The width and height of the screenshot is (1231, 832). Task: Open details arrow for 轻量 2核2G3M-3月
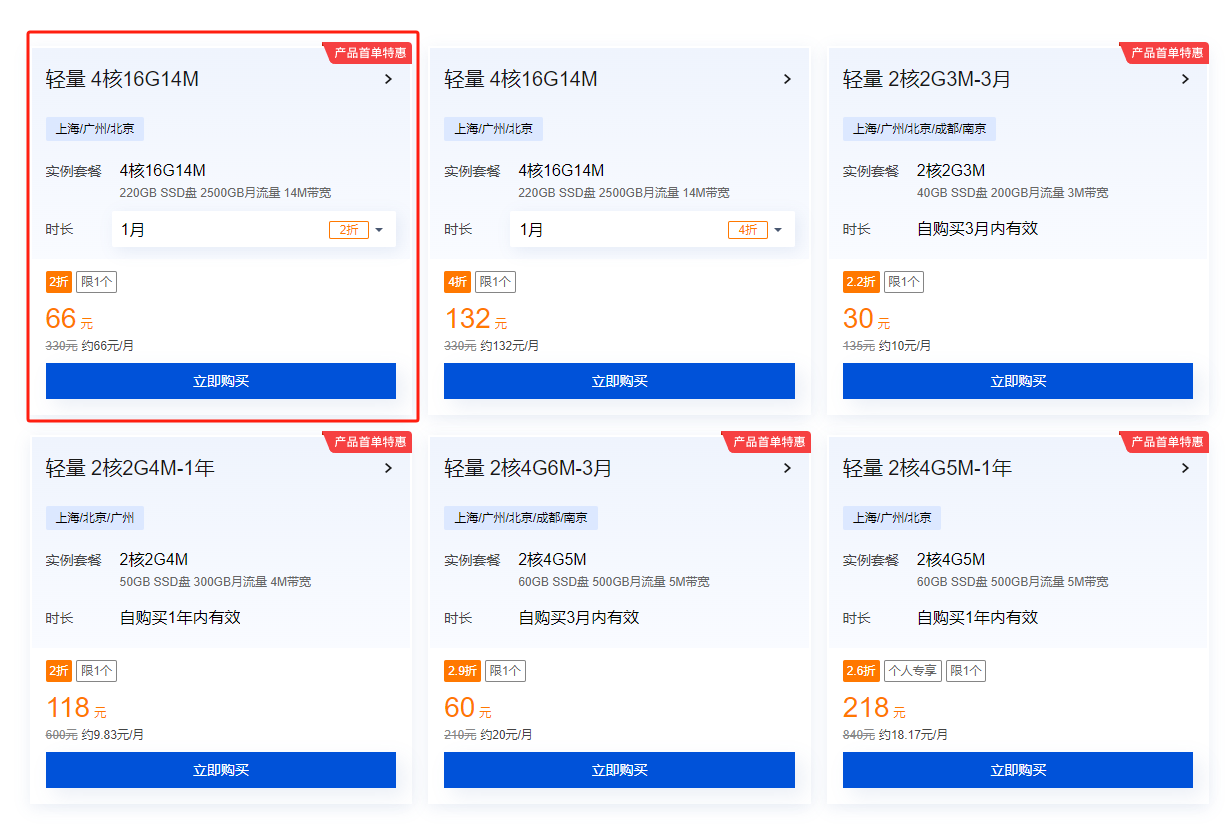tap(1185, 79)
